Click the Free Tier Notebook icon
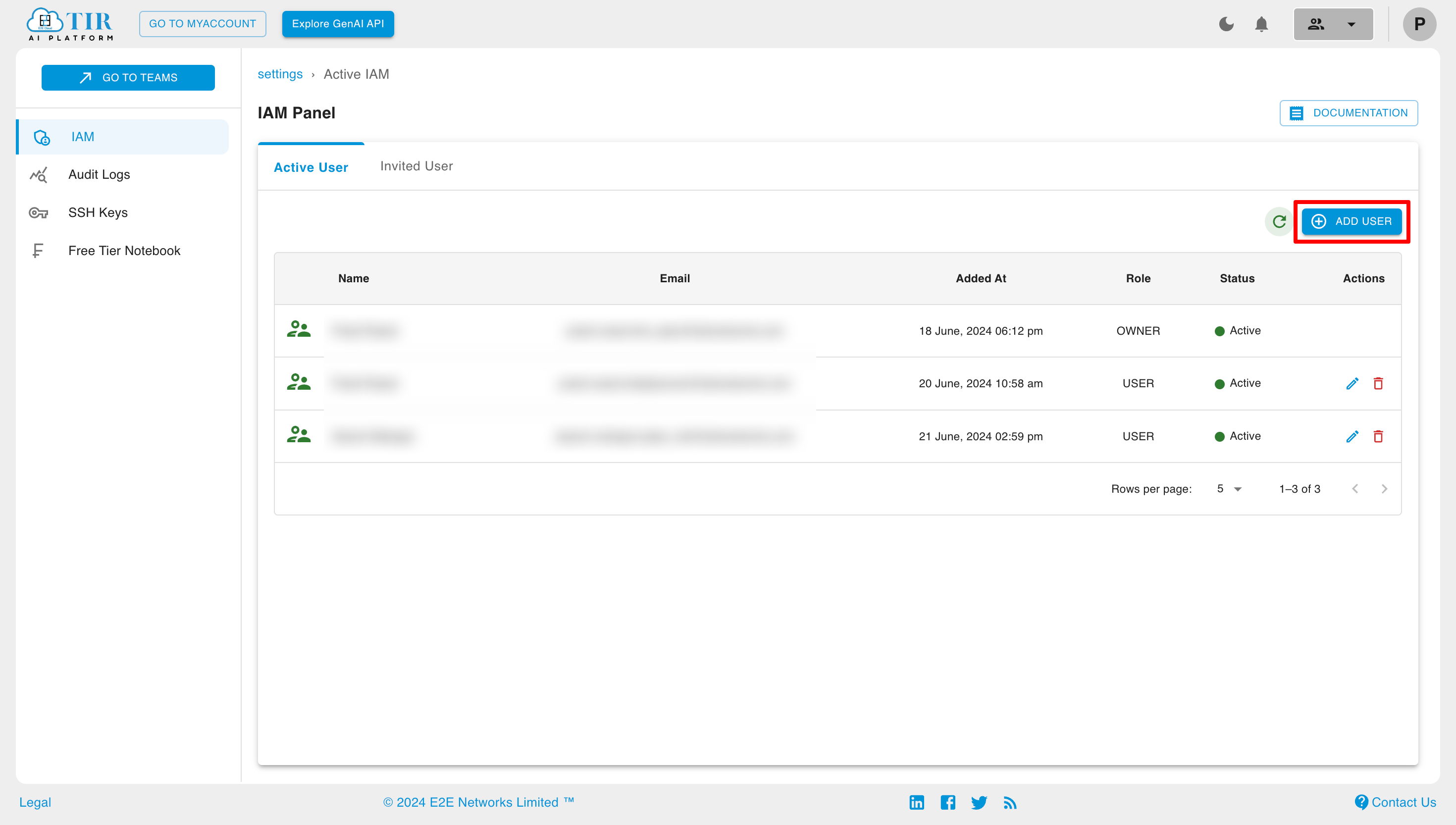This screenshot has width=1456, height=825. [x=38, y=251]
